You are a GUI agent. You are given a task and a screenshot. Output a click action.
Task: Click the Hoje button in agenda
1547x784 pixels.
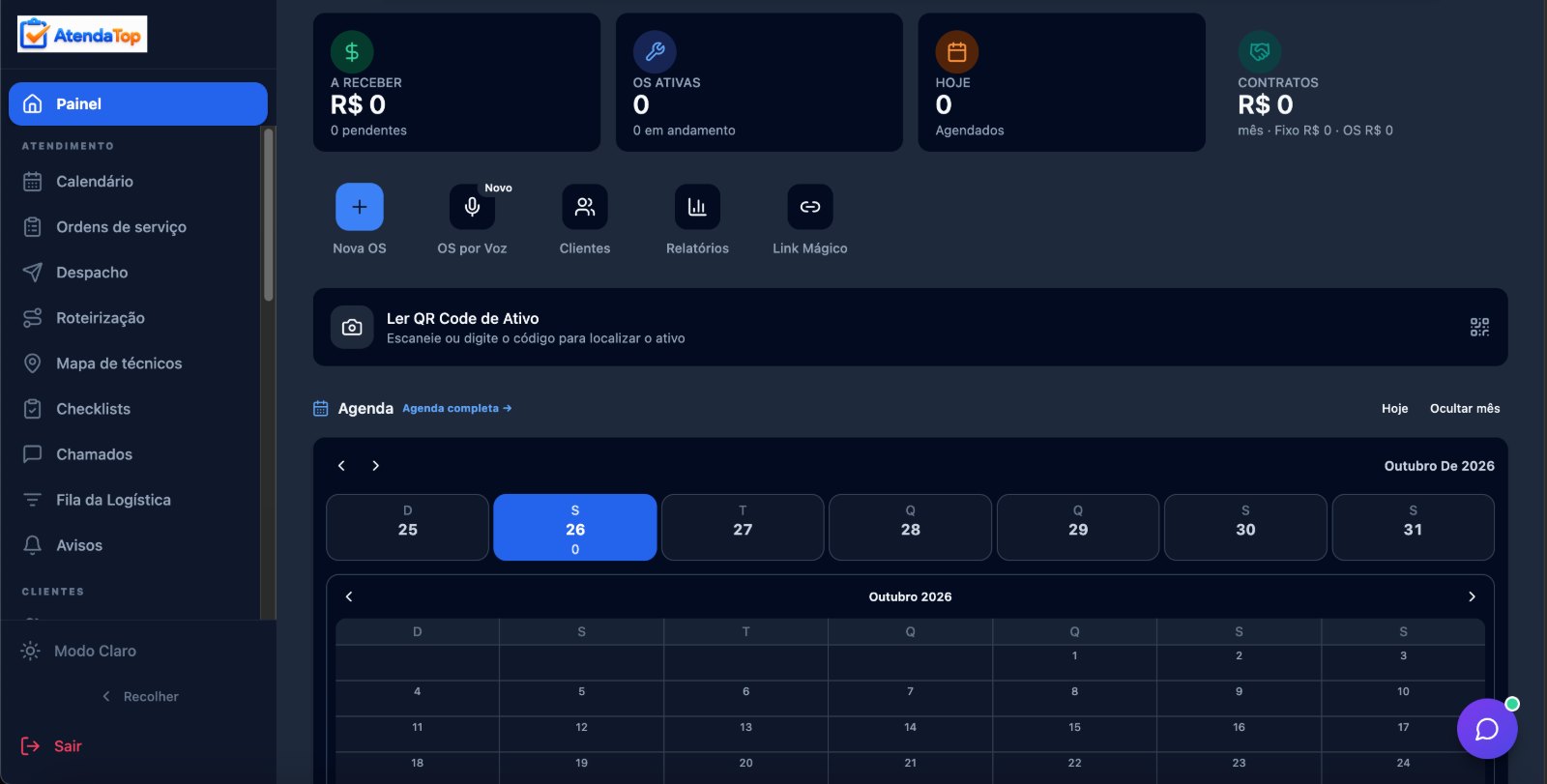click(x=1394, y=408)
